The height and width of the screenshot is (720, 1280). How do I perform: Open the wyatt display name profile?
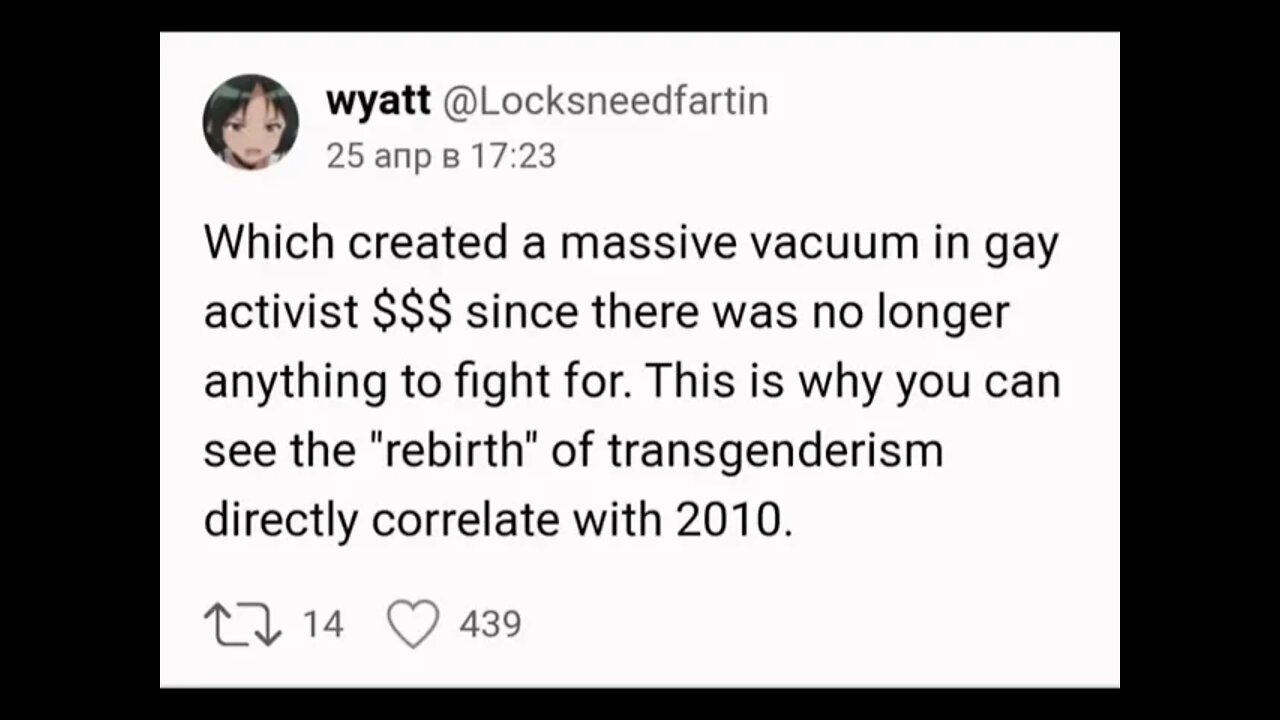click(x=378, y=101)
